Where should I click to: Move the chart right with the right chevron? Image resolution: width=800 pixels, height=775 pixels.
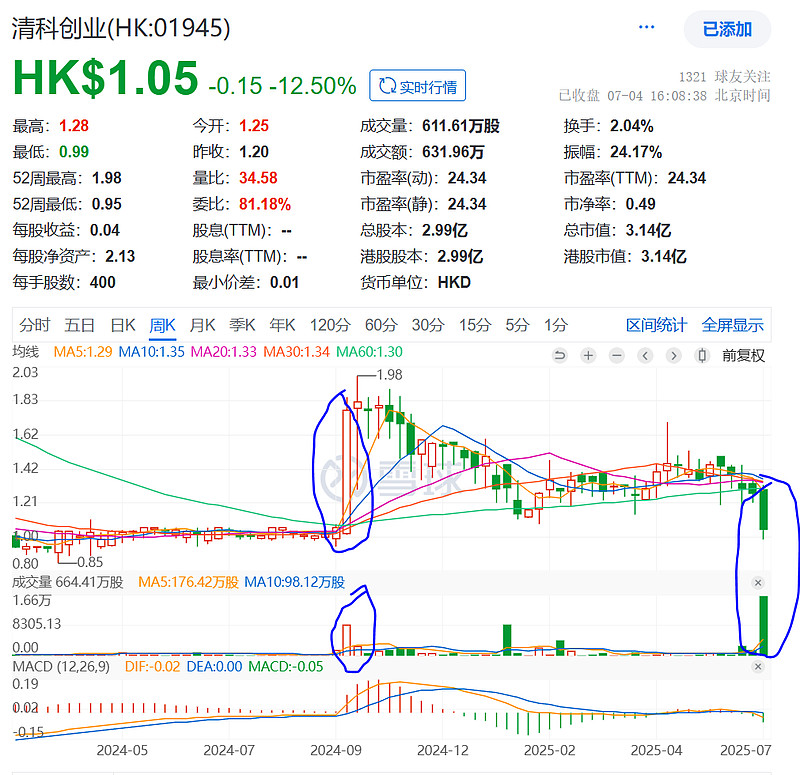point(673,355)
